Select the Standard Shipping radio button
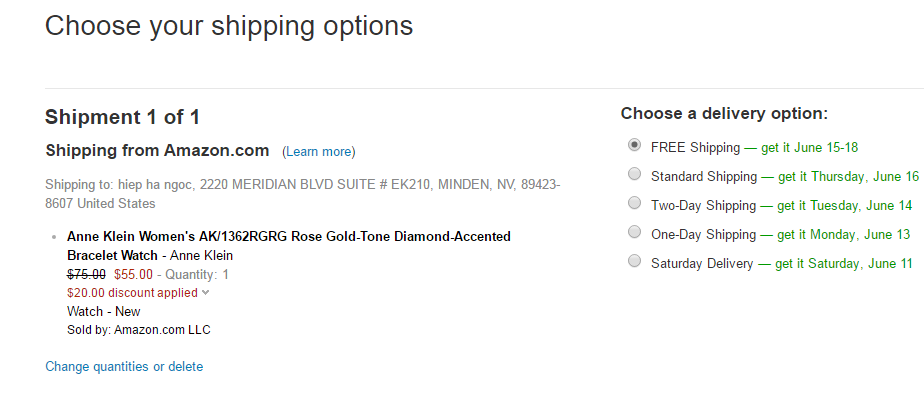 click(x=634, y=175)
